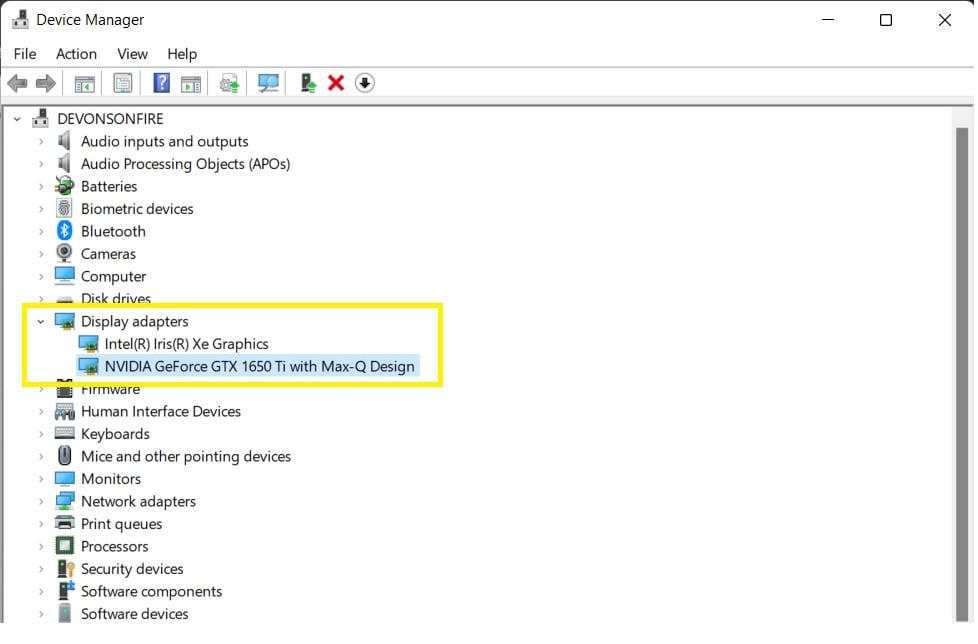Select NVIDIA GeForce GTX 1650 Ti device

pos(259,366)
